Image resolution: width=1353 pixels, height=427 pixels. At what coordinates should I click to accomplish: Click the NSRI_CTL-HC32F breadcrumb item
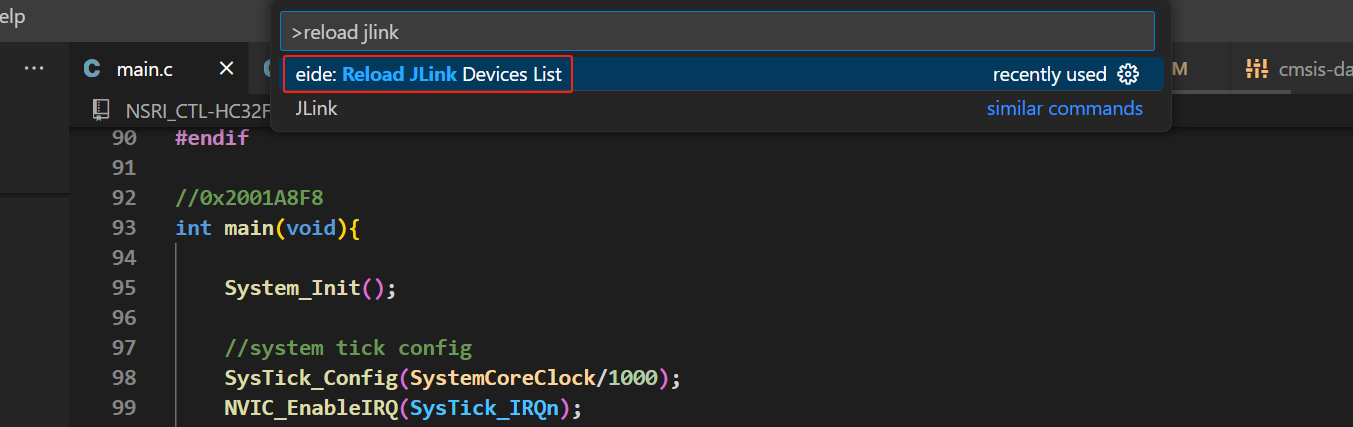pyautogui.click(x=195, y=108)
